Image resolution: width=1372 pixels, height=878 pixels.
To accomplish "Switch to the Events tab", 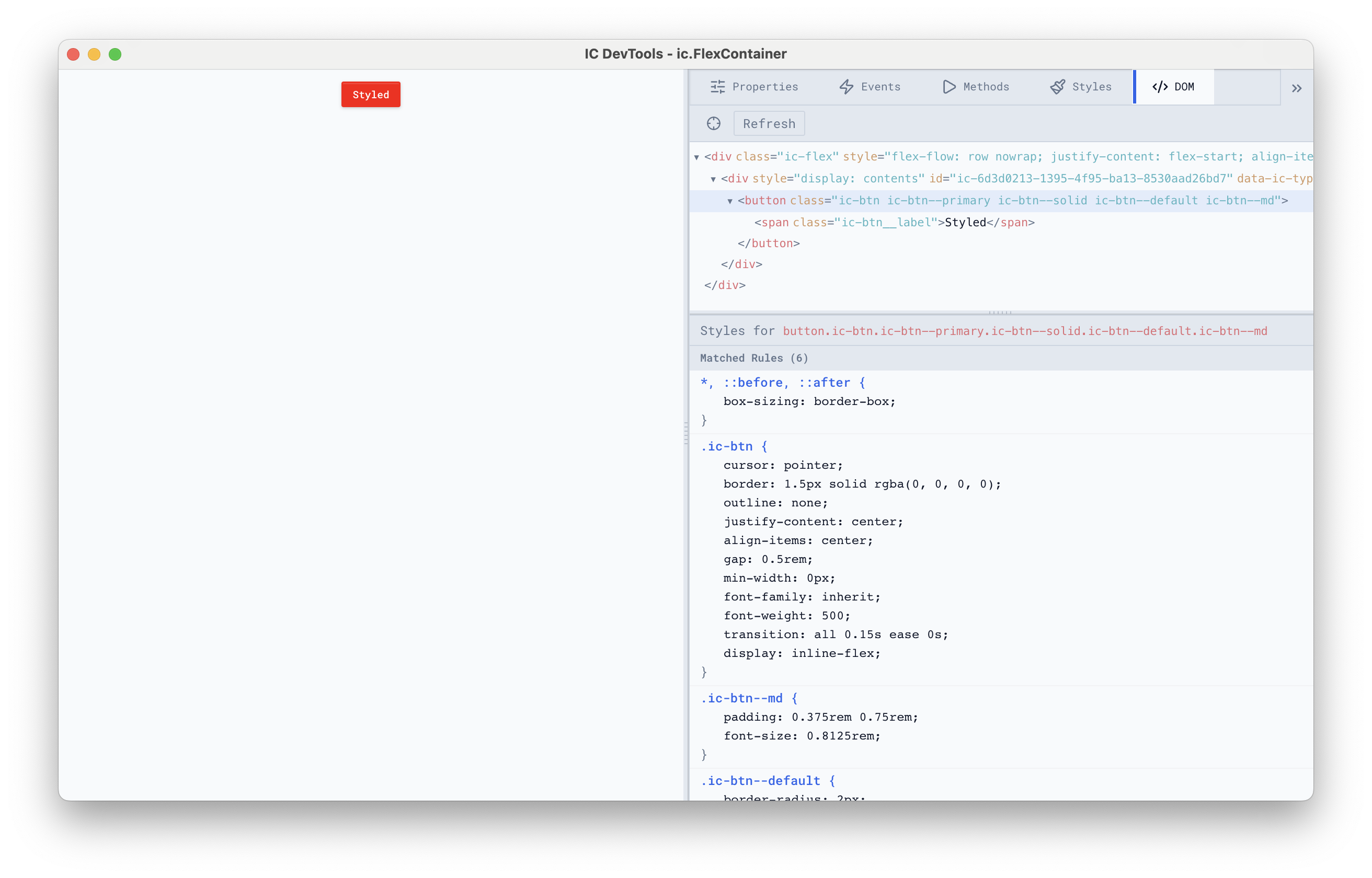I will pyautogui.click(x=880, y=87).
